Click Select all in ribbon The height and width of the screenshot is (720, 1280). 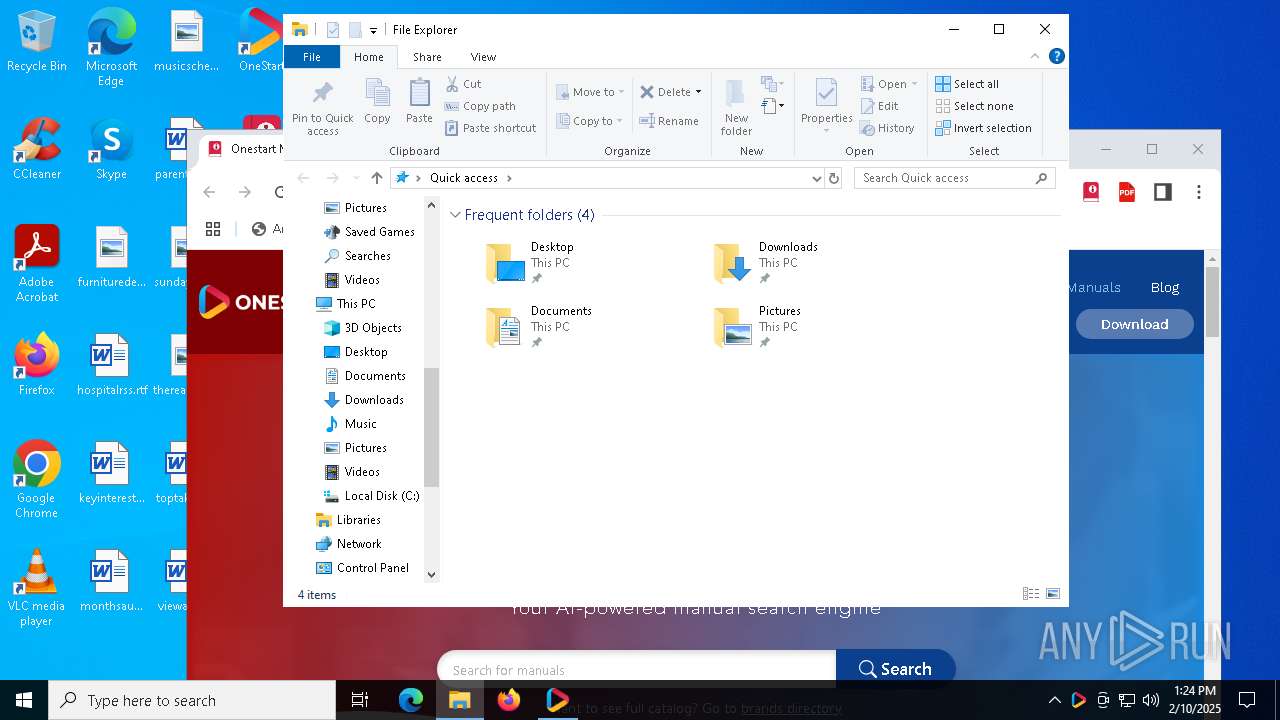pyautogui.click(x=967, y=84)
